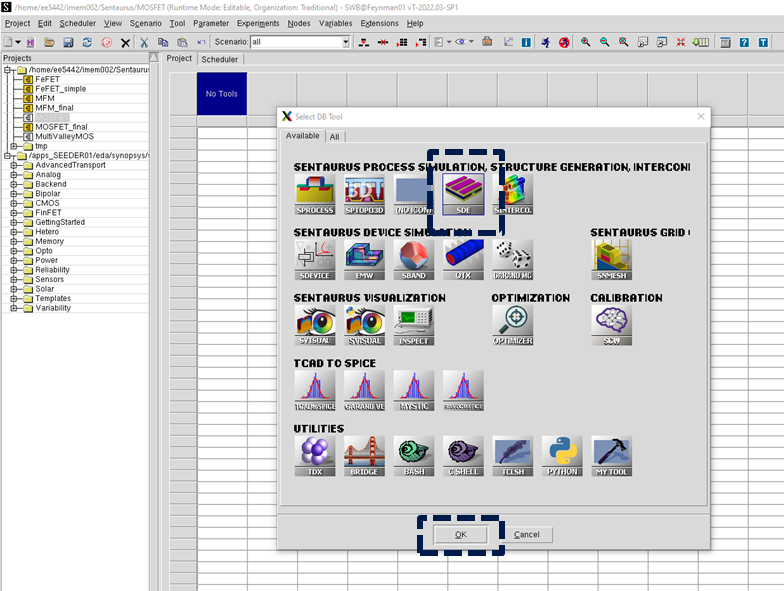Expand the tmp folder node
The height and width of the screenshot is (591, 784).
[14, 146]
